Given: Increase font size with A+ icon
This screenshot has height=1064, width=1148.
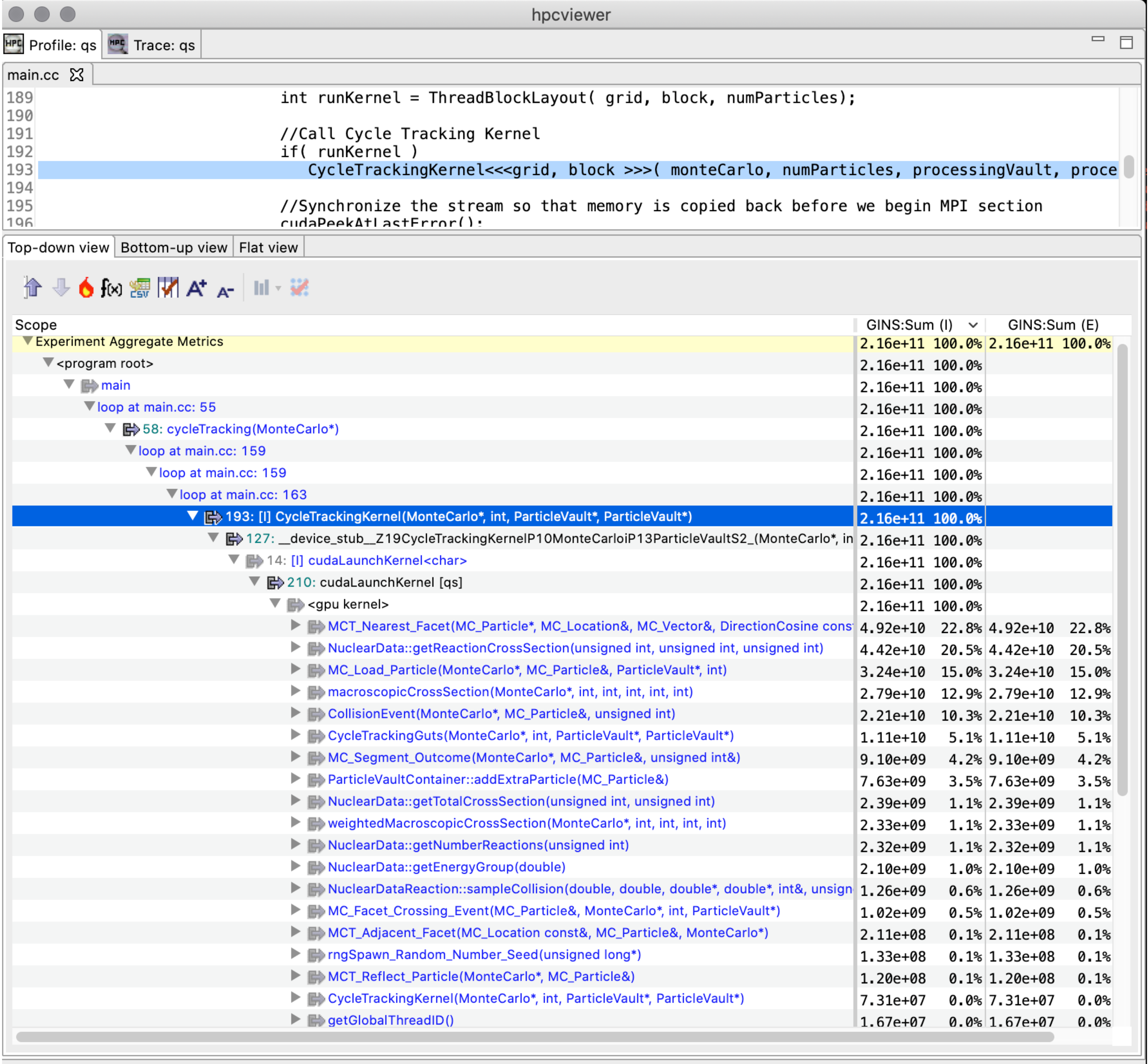Looking at the screenshot, I should click(196, 287).
